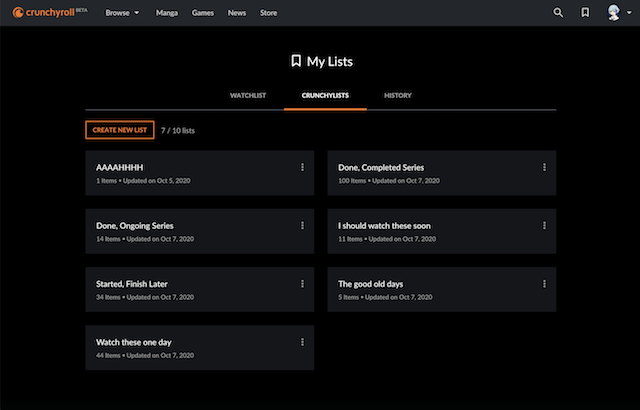Screen dimensions: 640x410
Task: Switch to the History tab
Action: tap(398, 95)
